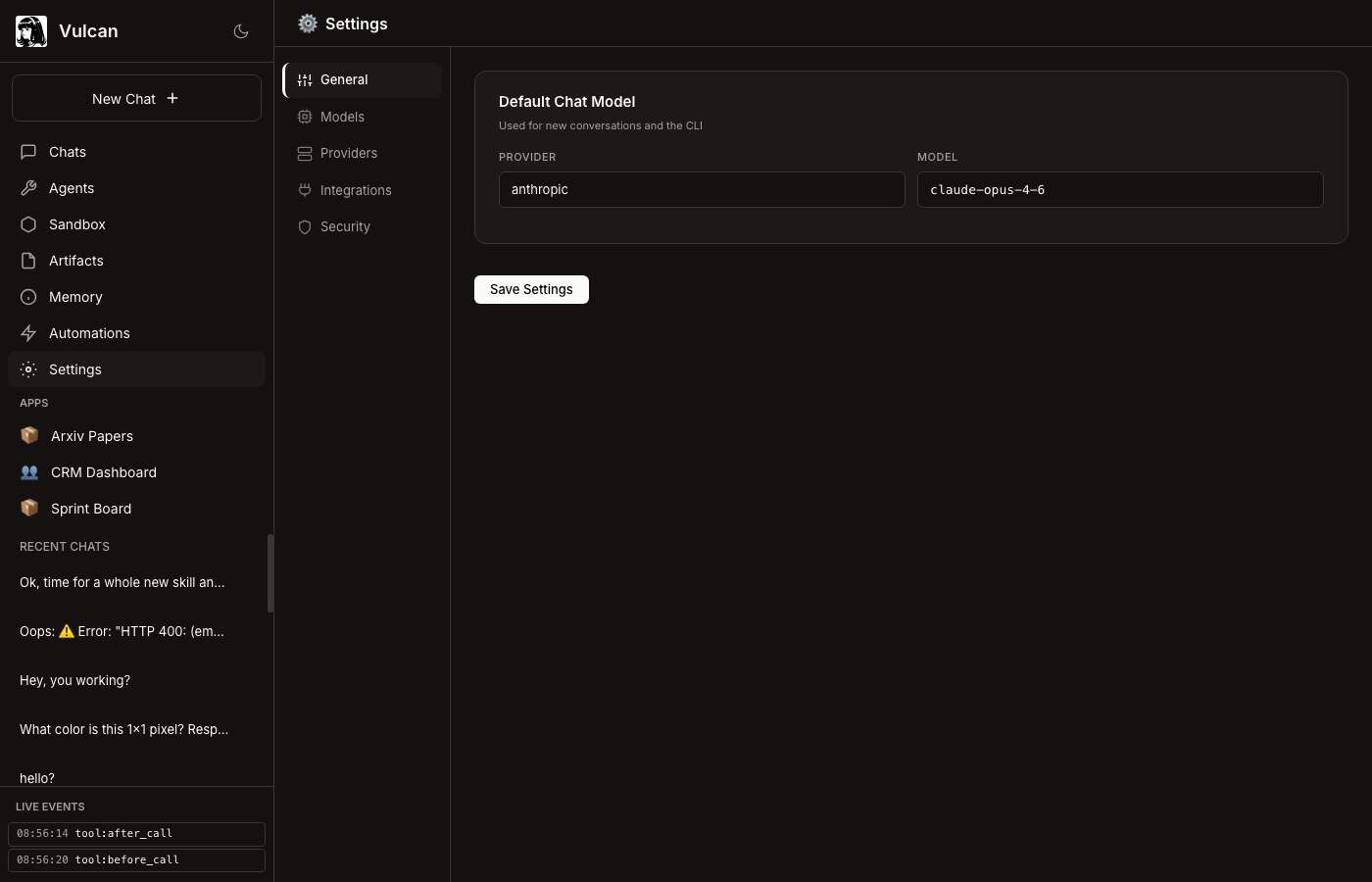Click the Automations lightning bolt icon
1372x882 pixels.
coord(28,333)
